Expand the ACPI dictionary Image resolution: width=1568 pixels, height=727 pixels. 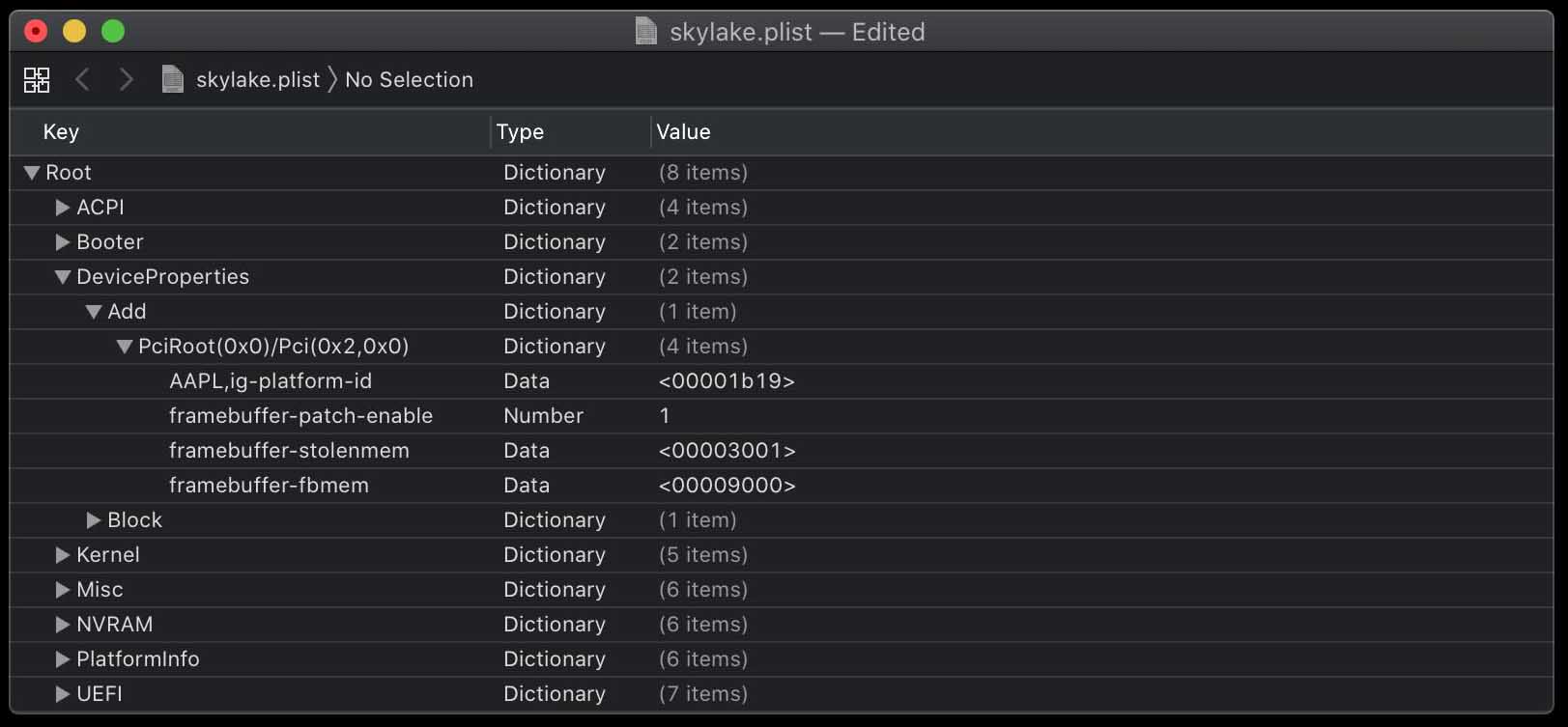63,208
